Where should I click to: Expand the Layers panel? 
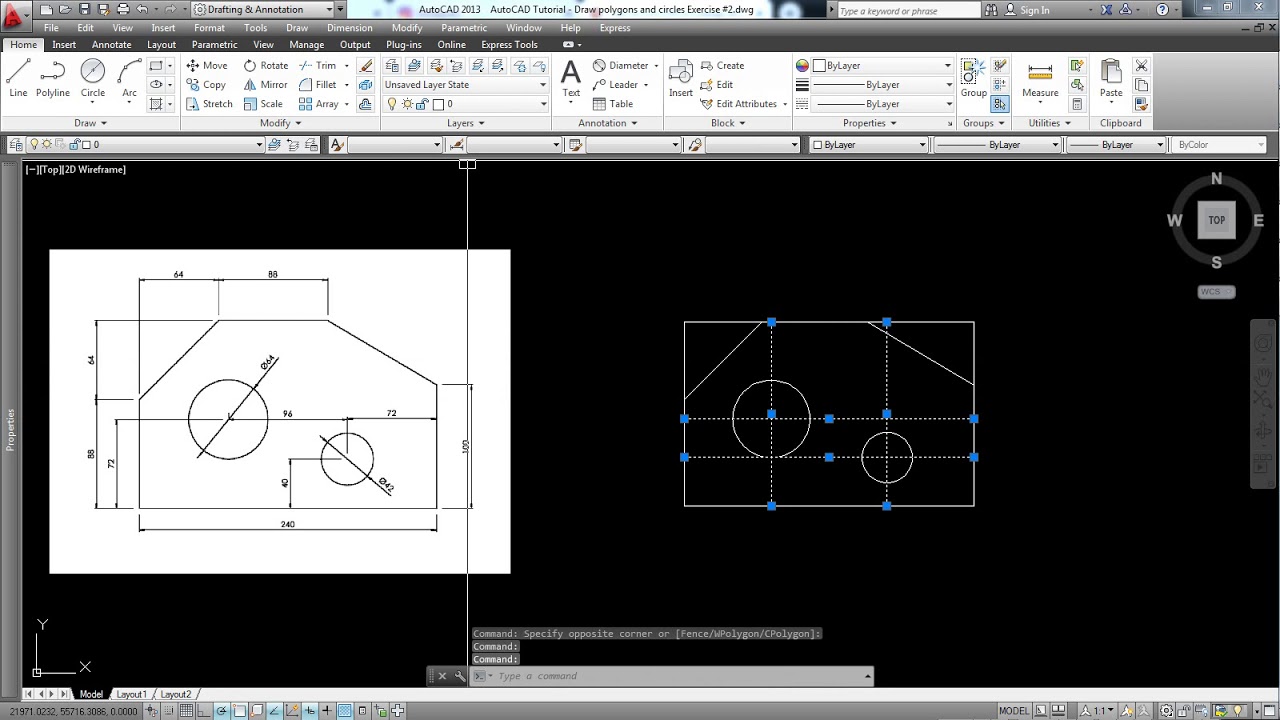pyautogui.click(x=465, y=123)
